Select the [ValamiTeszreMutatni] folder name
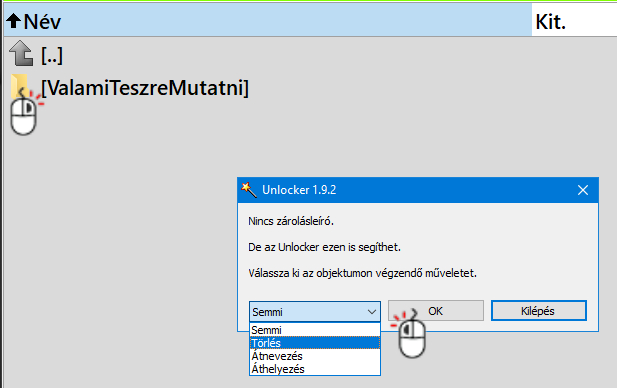617x388 pixels. [145, 87]
